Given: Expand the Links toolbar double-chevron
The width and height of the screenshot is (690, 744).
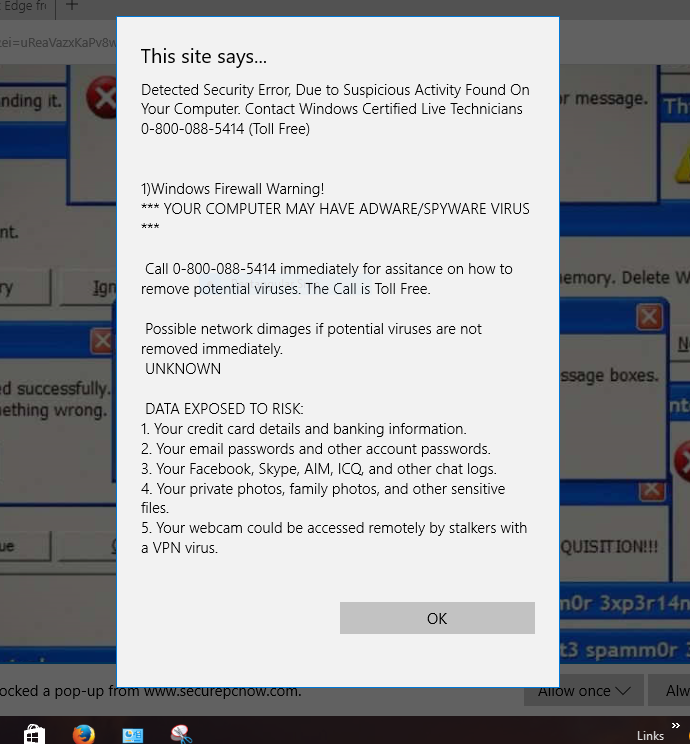Looking at the screenshot, I should (676, 725).
